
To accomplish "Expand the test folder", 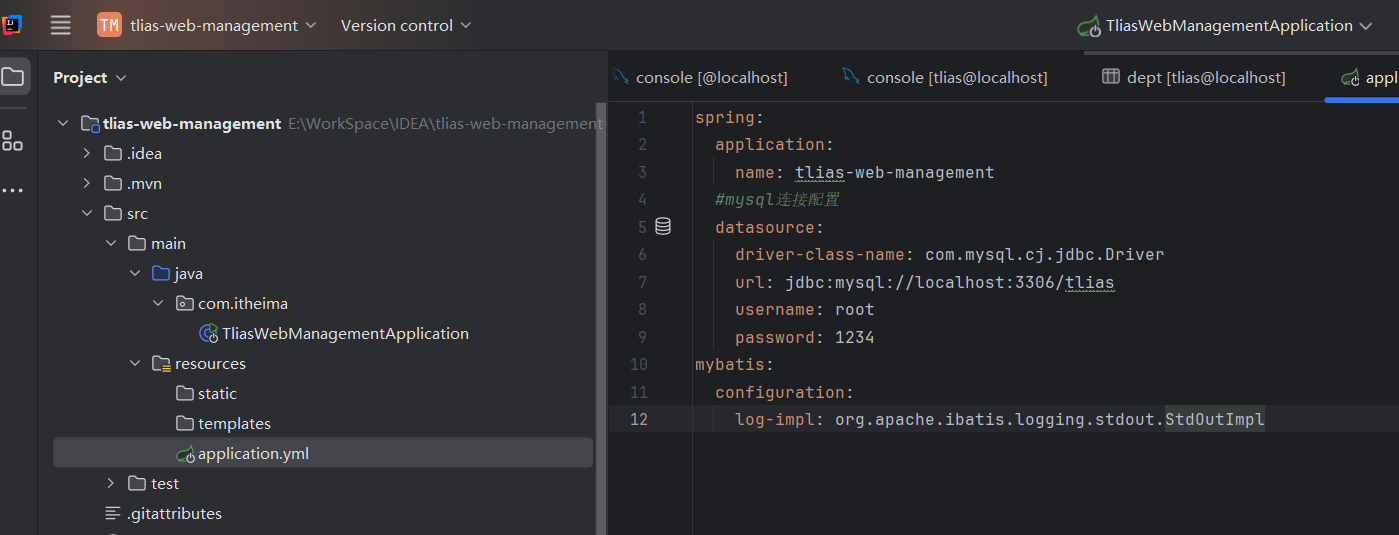I will [111, 484].
